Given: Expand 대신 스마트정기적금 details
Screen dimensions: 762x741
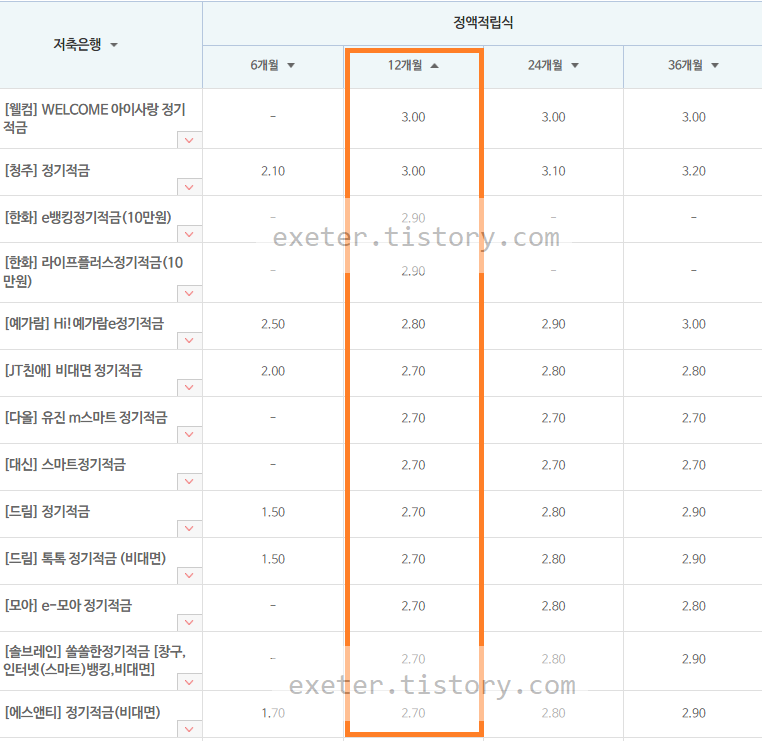Looking at the screenshot, I should click(190, 482).
